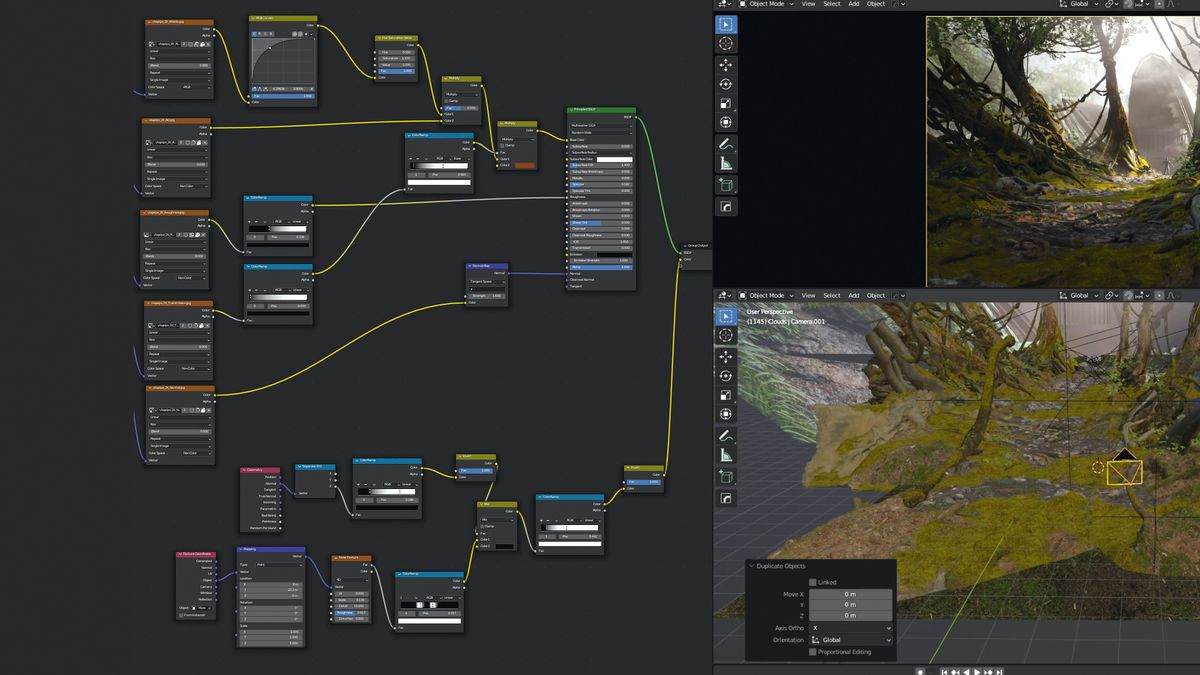The width and height of the screenshot is (1200, 675).
Task: Activate the Rotate tool in top viewport
Action: [x=726, y=84]
